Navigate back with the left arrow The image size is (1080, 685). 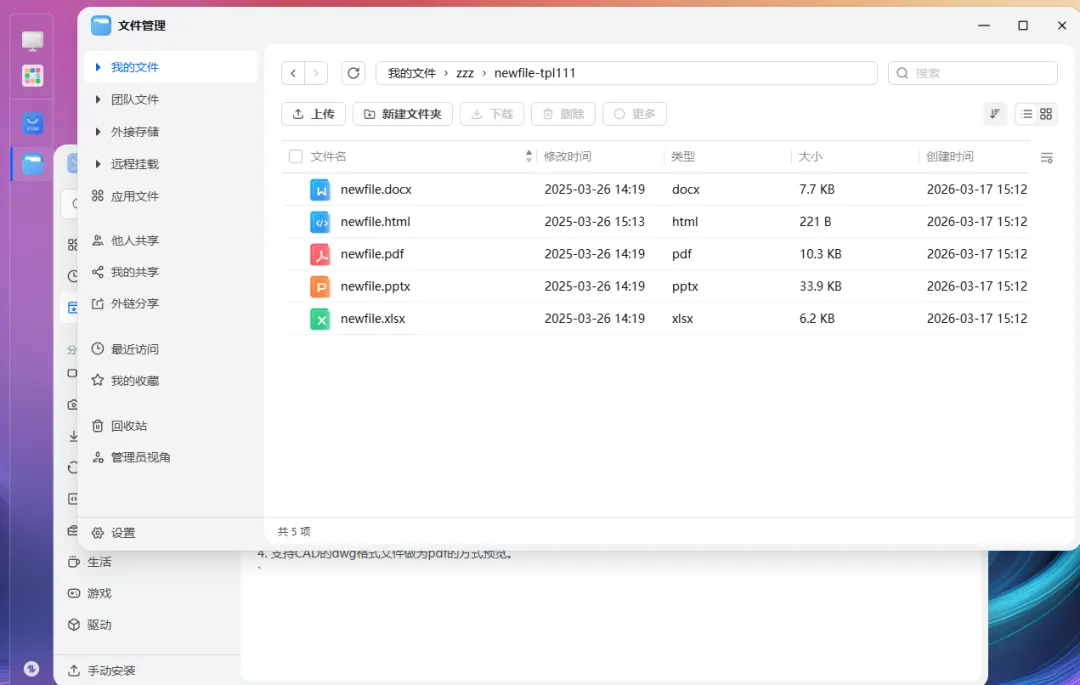point(293,73)
